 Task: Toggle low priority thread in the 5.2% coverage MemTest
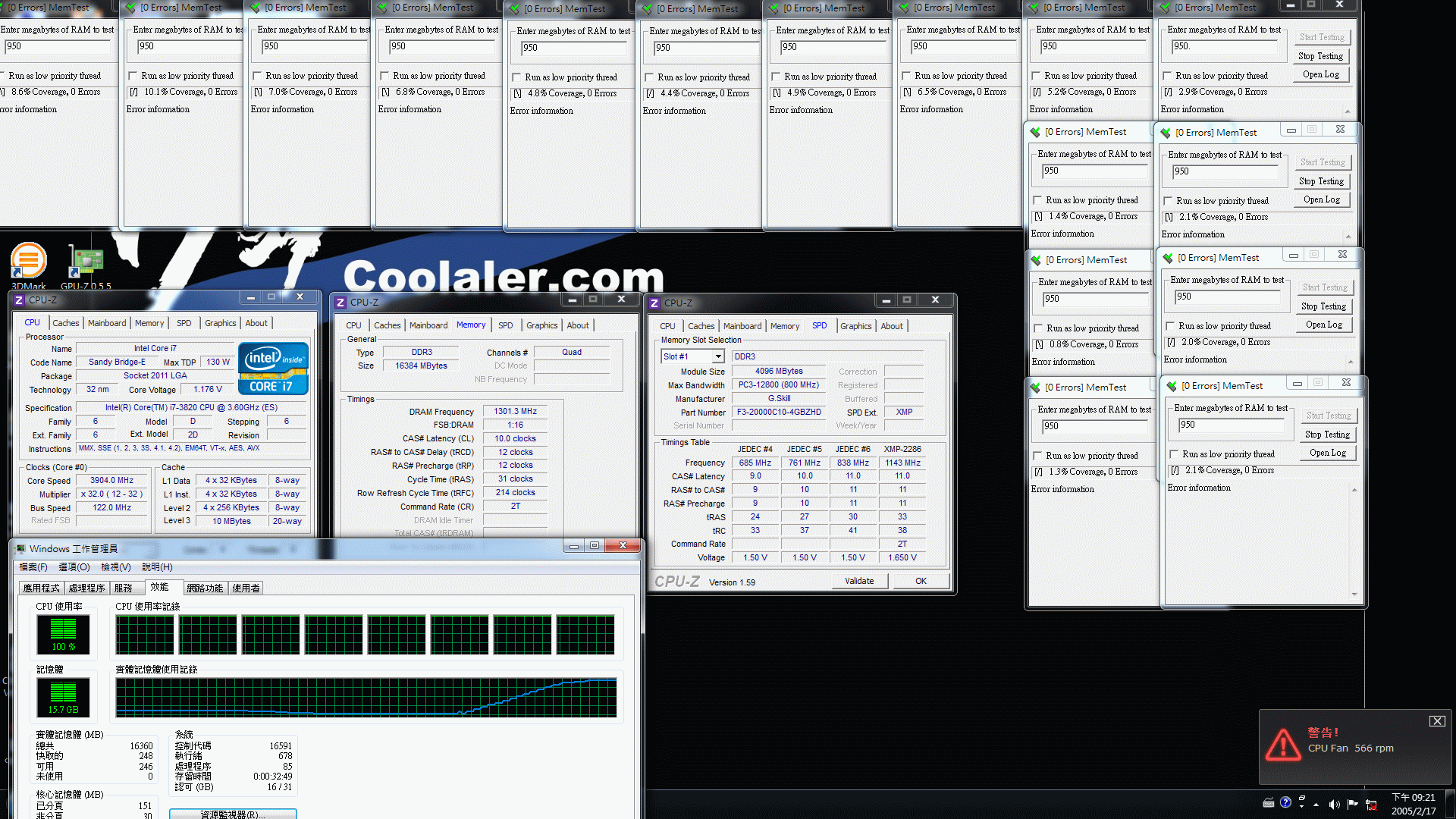pyautogui.click(x=1037, y=76)
